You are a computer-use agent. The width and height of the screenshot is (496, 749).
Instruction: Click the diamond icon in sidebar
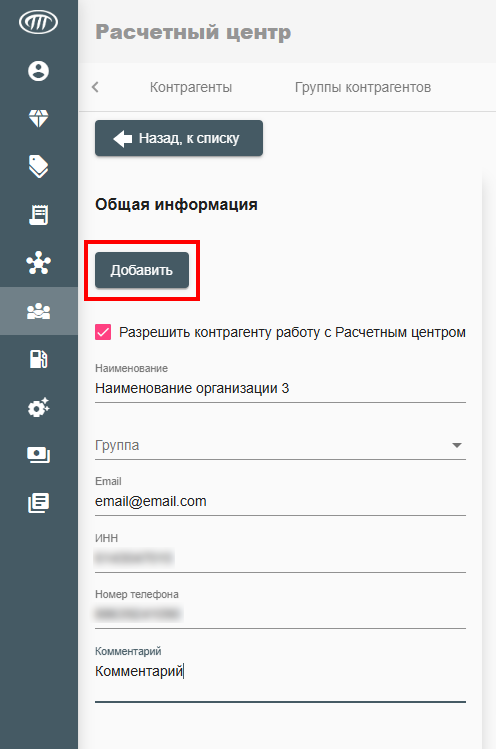pos(38,118)
